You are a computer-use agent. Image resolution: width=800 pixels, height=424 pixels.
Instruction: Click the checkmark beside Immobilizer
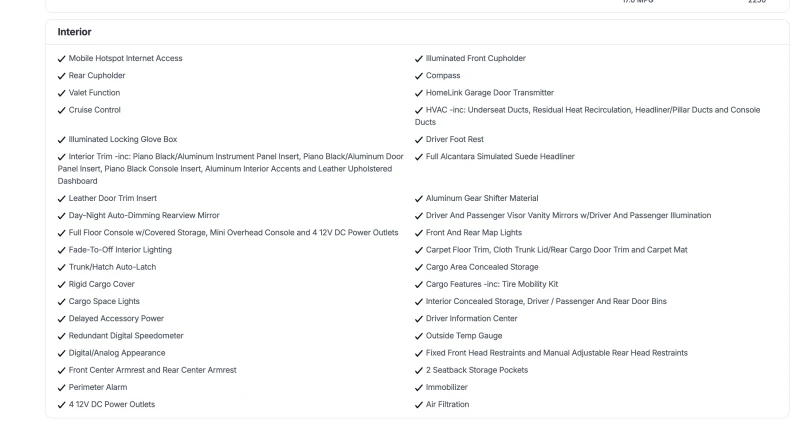point(419,386)
